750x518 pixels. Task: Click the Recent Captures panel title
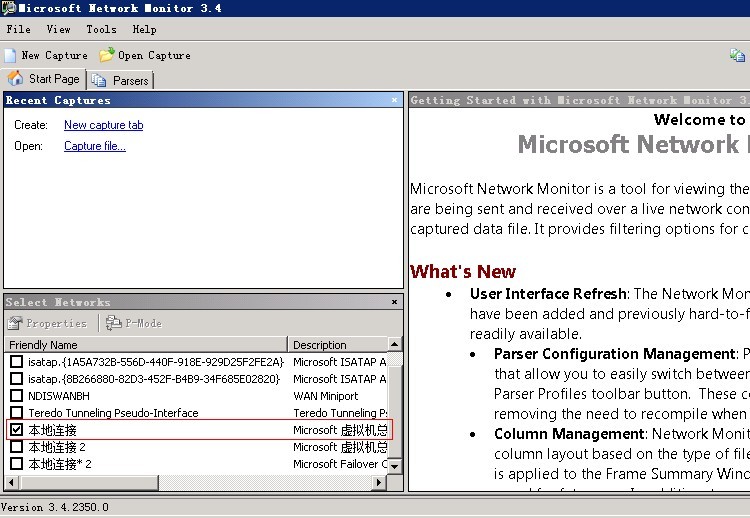pos(58,100)
